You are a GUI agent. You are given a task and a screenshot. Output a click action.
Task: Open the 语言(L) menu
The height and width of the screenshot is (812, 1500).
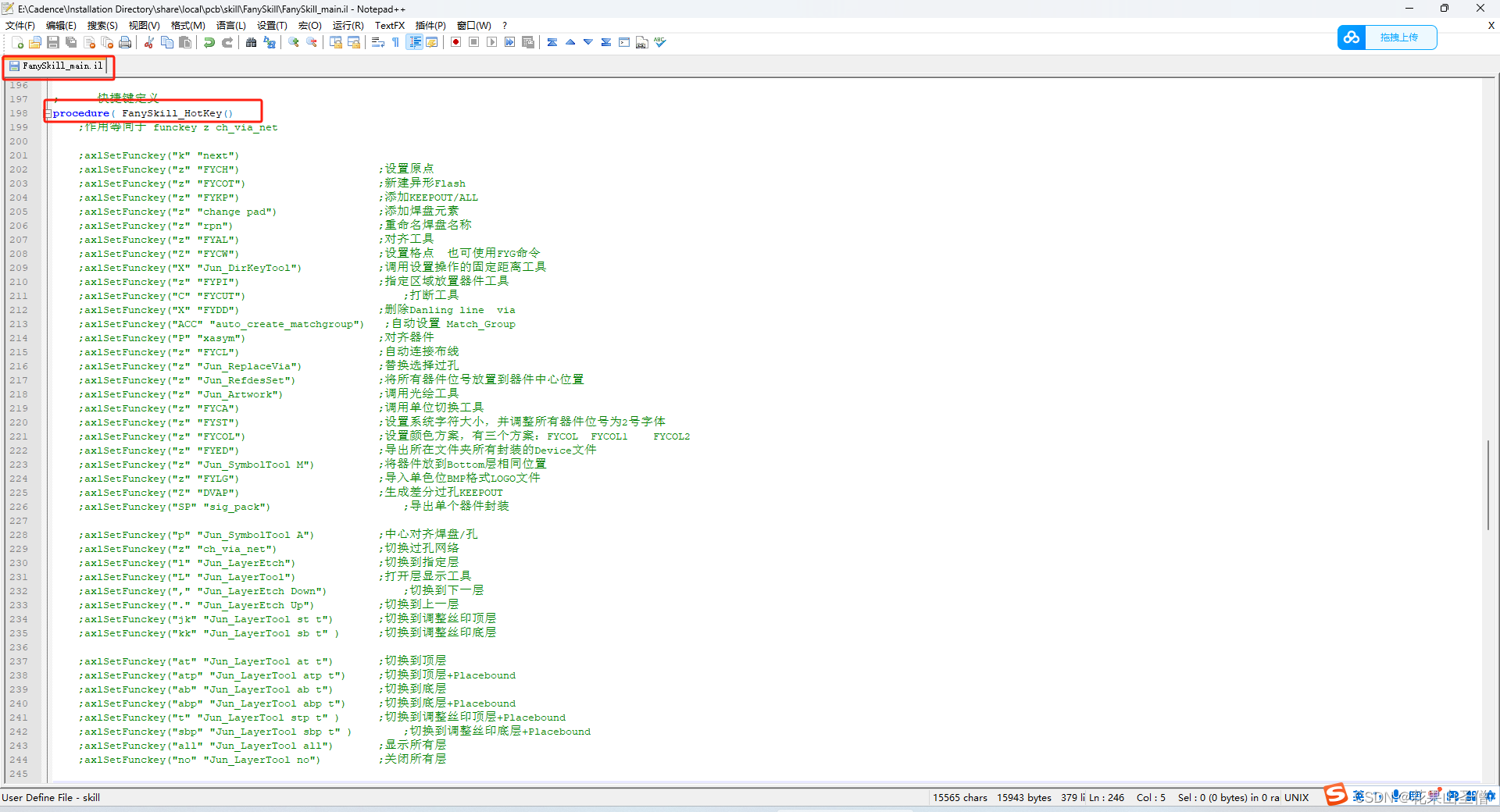click(231, 26)
